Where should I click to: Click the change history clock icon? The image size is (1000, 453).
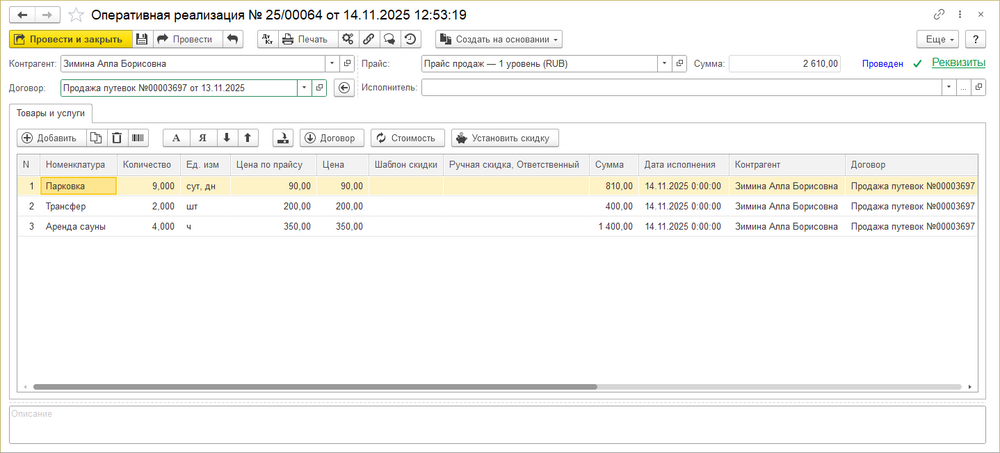[x=410, y=39]
